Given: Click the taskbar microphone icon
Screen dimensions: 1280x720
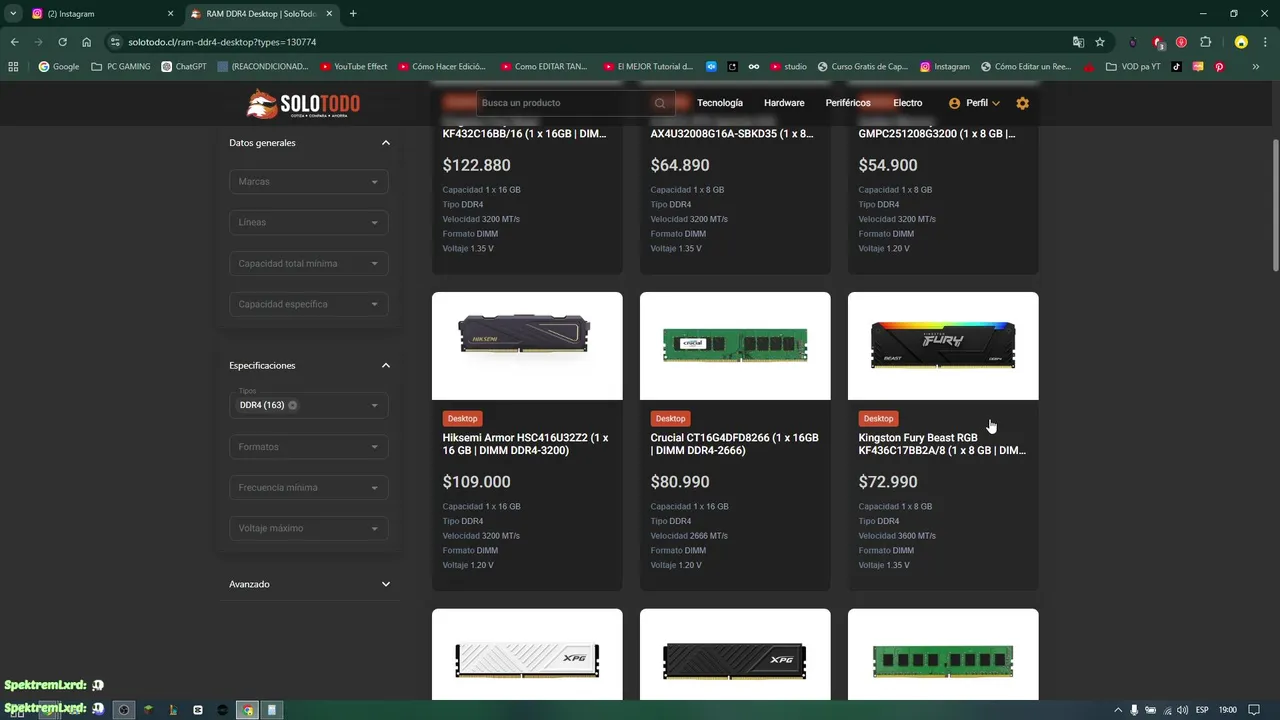Looking at the screenshot, I should pyautogui.click(x=1134, y=710).
